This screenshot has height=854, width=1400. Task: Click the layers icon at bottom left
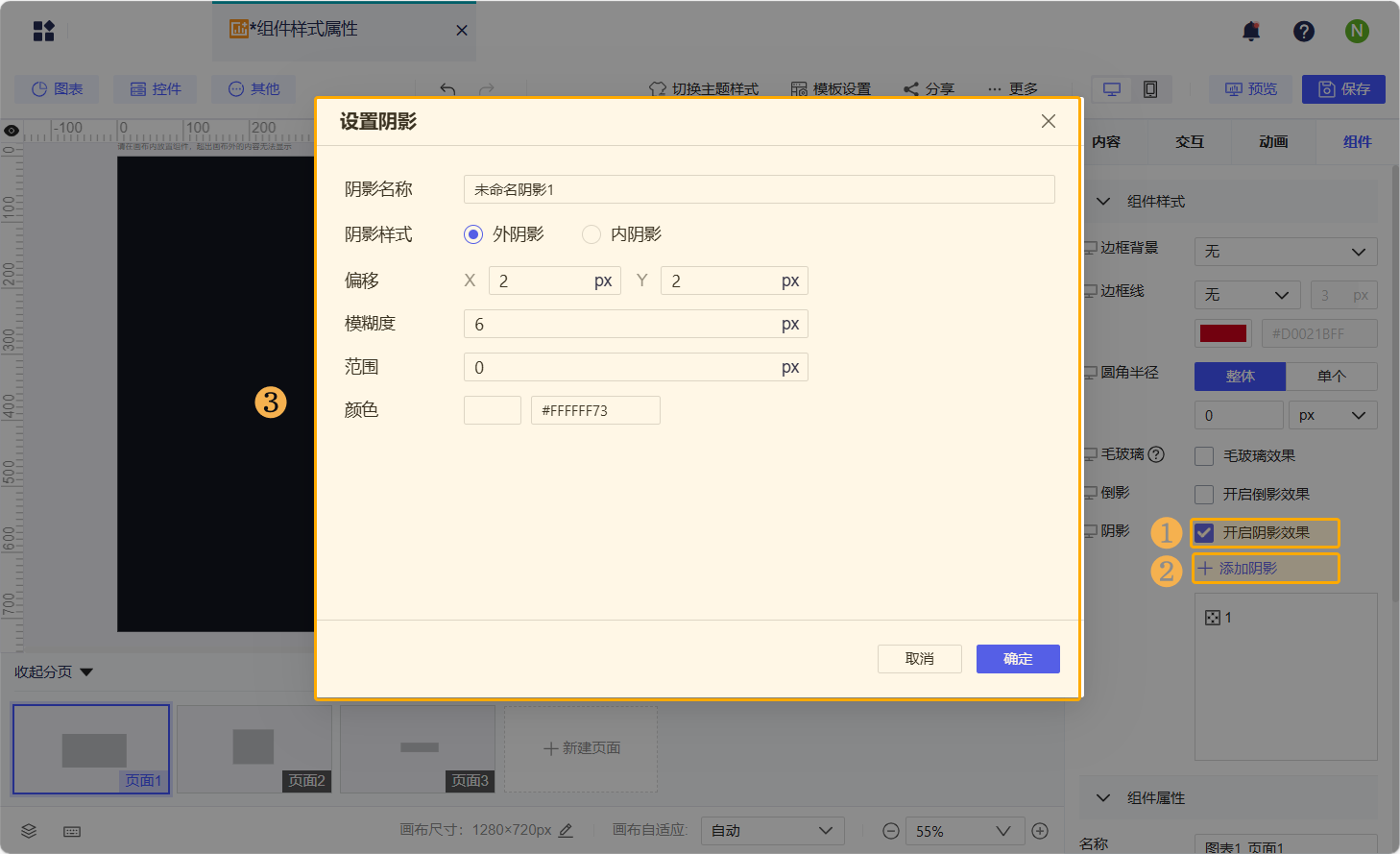28,831
